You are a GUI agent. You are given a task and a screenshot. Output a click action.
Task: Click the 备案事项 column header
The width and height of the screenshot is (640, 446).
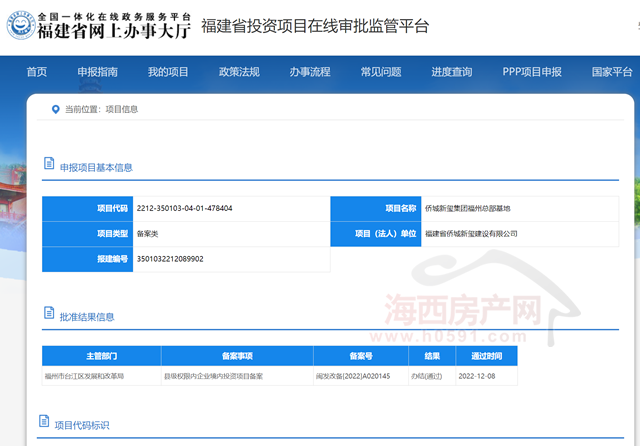tap(237, 356)
